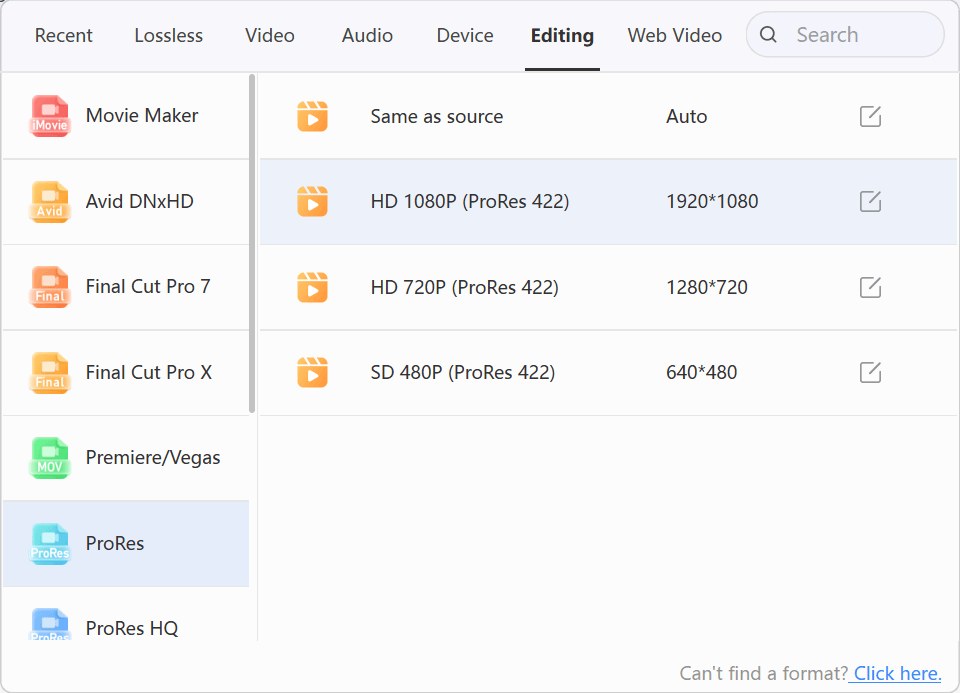The height and width of the screenshot is (693, 960).
Task: Click the teal ProRes category icon
Action: 50,543
